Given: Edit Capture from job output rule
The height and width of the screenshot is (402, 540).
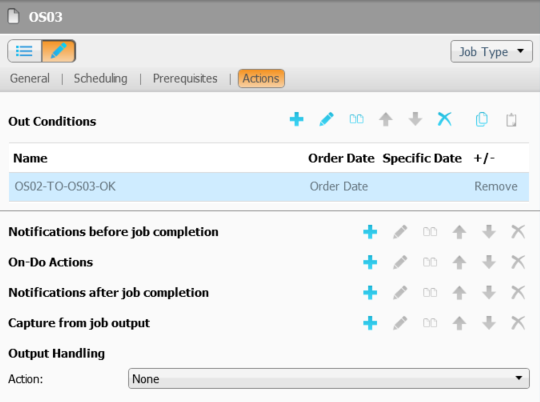Looking at the screenshot, I should pos(400,323).
